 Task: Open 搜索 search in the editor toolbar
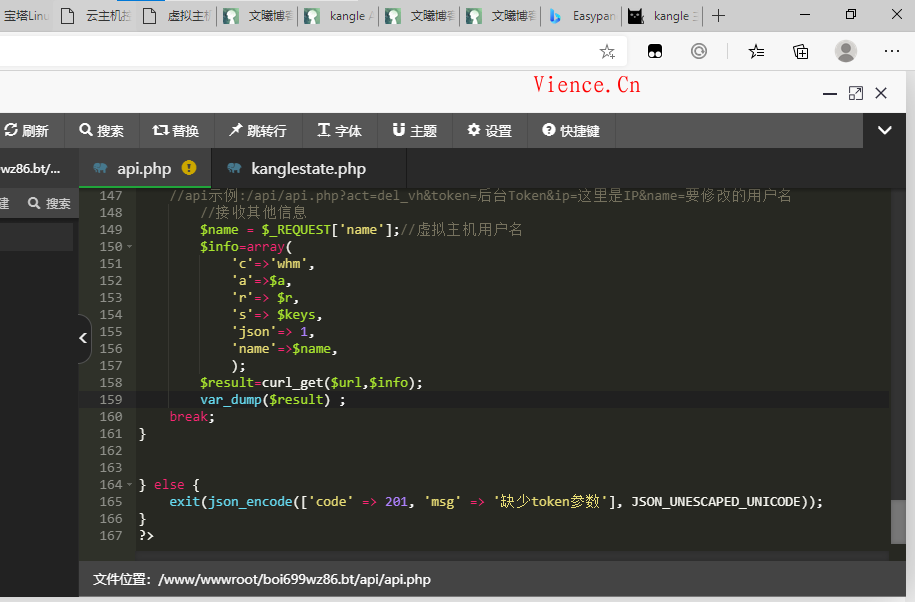tap(100, 131)
